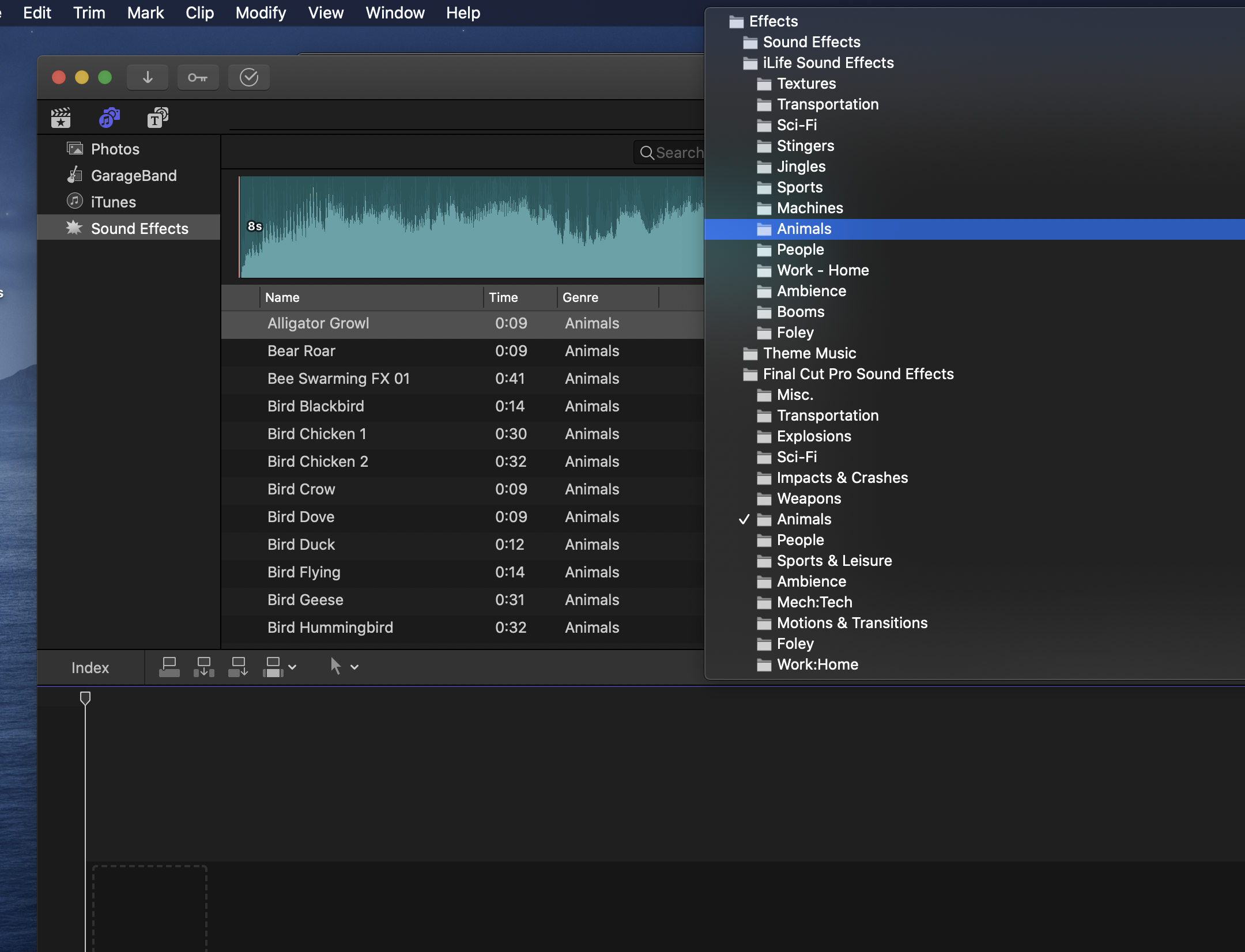The image size is (1245, 952).
Task: Select GarageBand in the sidebar
Action: (x=133, y=176)
